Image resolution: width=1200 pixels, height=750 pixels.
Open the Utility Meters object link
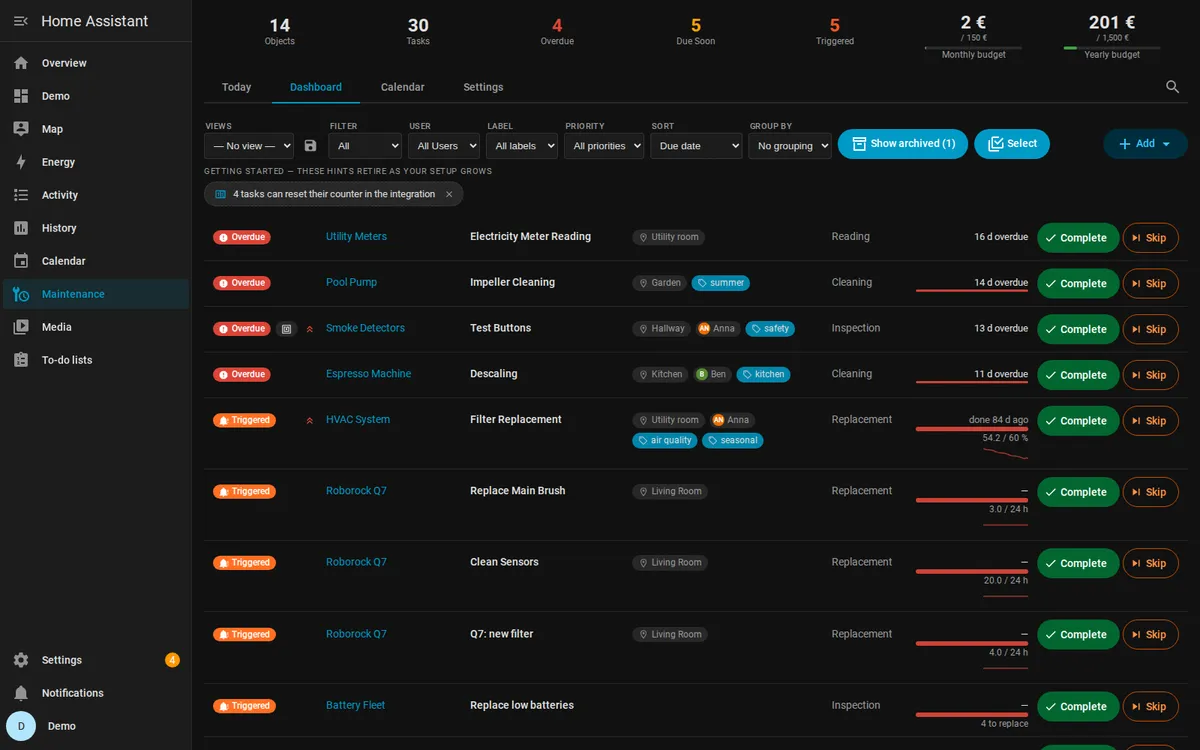click(356, 237)
